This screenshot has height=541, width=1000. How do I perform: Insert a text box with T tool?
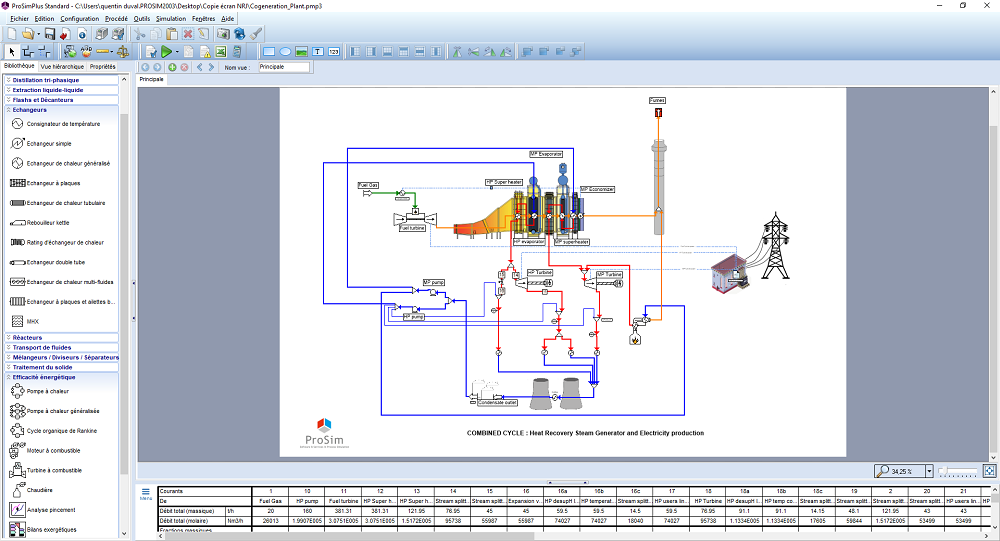(x=317, y=51)
